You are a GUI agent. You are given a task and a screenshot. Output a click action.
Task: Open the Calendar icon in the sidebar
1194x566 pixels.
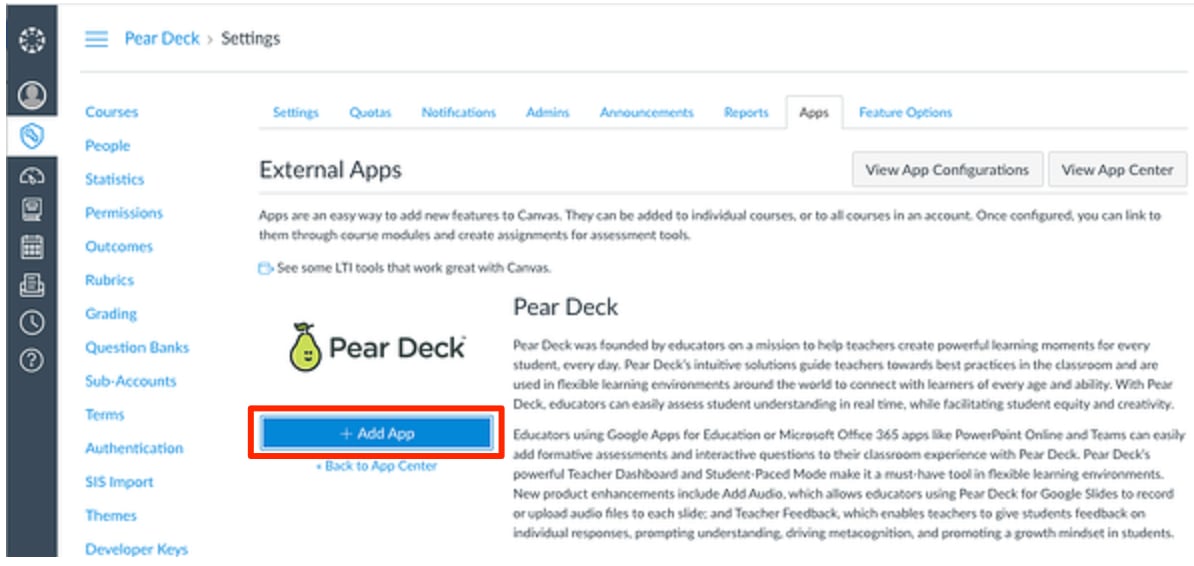tap(31, 248)
